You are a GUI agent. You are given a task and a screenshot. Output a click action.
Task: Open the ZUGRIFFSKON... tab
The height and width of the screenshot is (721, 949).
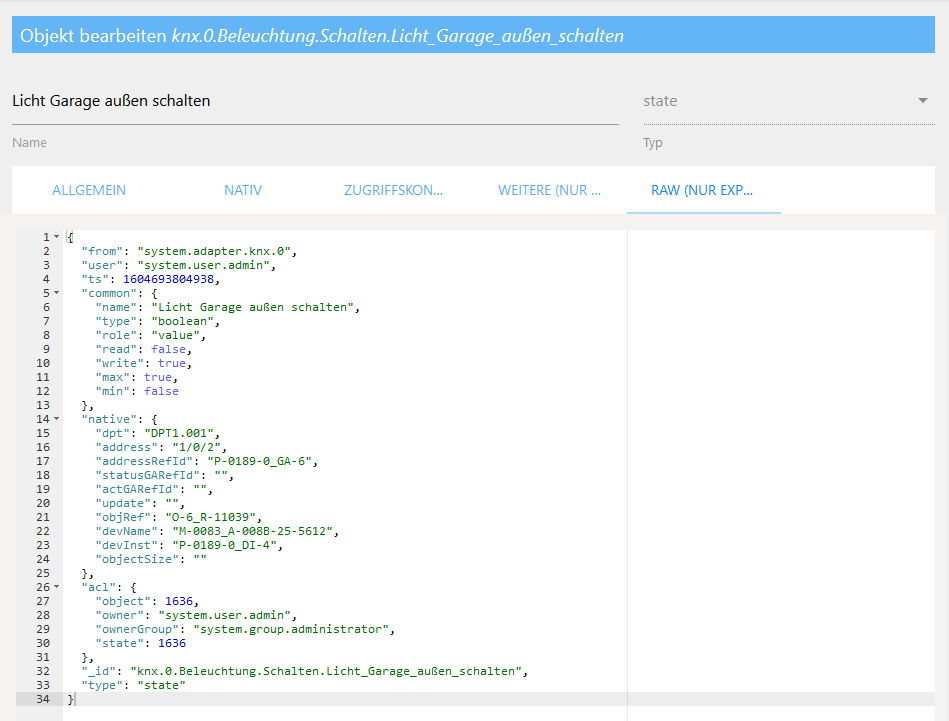393,190
